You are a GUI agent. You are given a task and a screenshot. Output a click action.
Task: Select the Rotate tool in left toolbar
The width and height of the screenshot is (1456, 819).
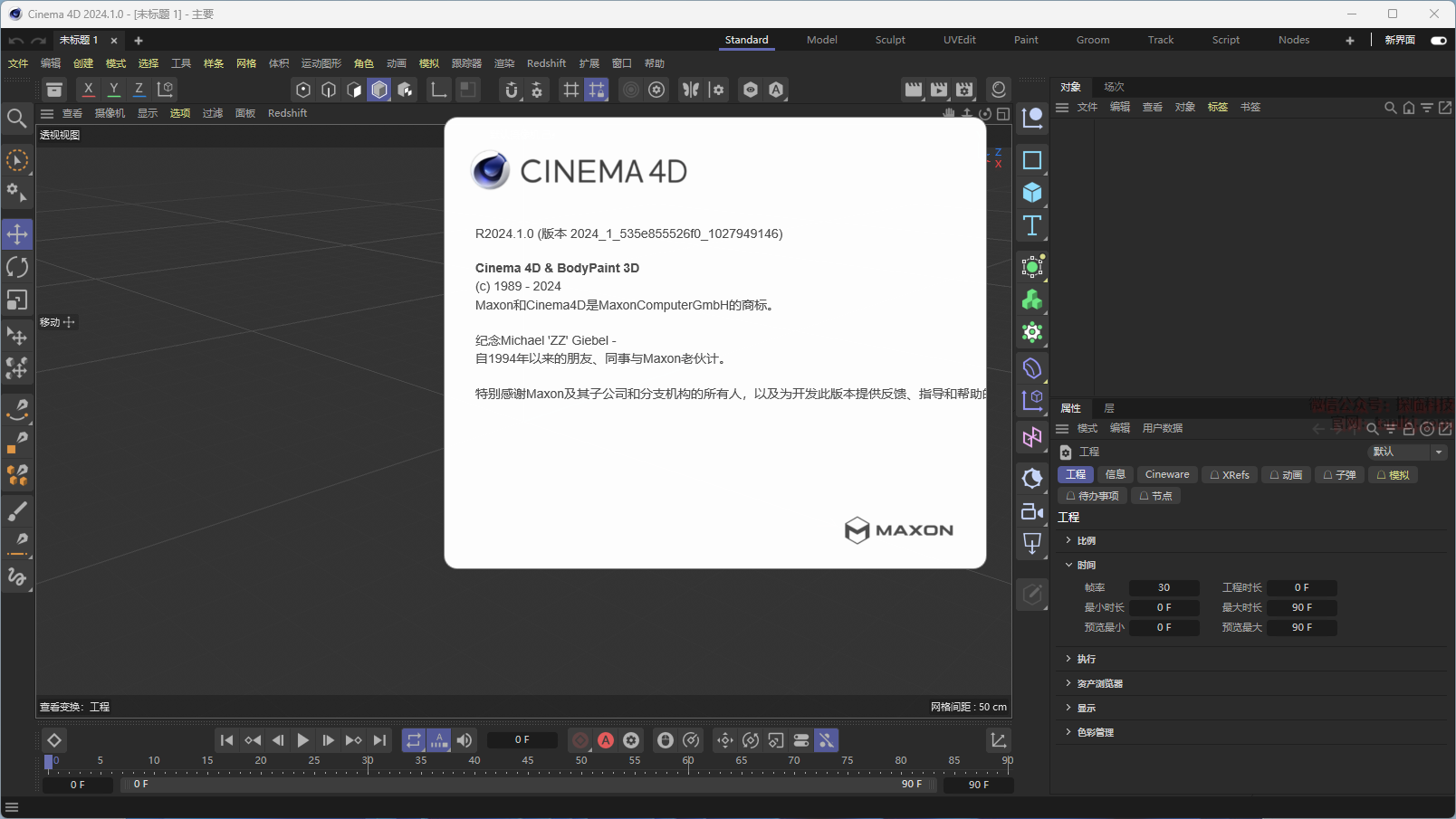(x=17, y=267)
